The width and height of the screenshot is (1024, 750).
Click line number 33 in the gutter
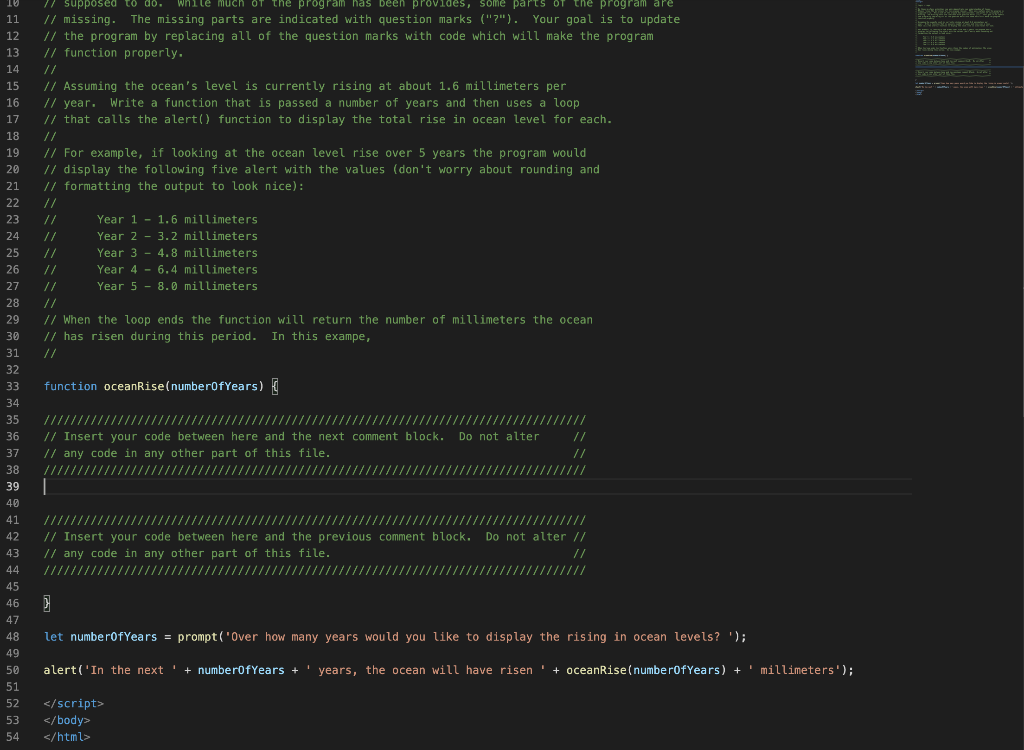pyautogui.click(x=12, y=386)
